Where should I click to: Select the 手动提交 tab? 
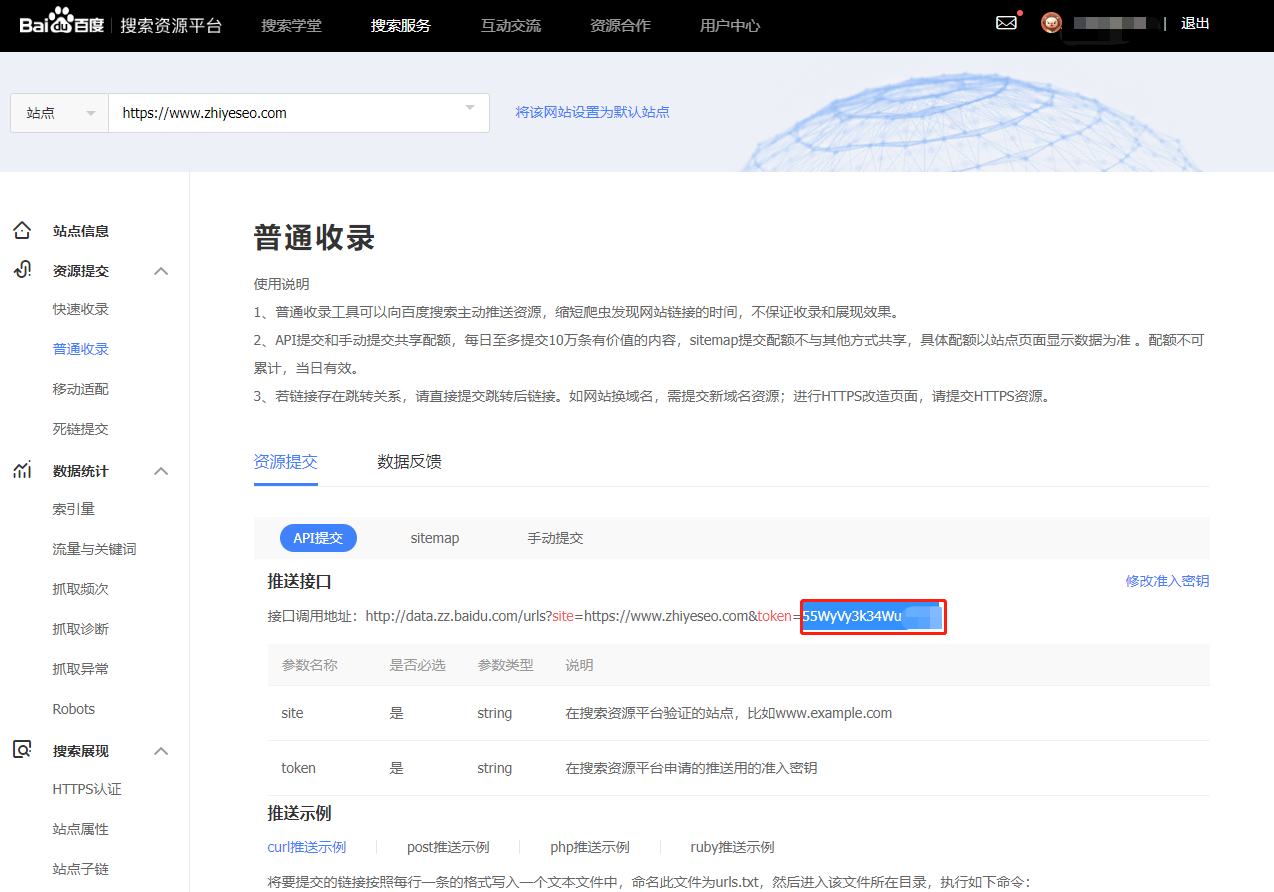point(555,538)
